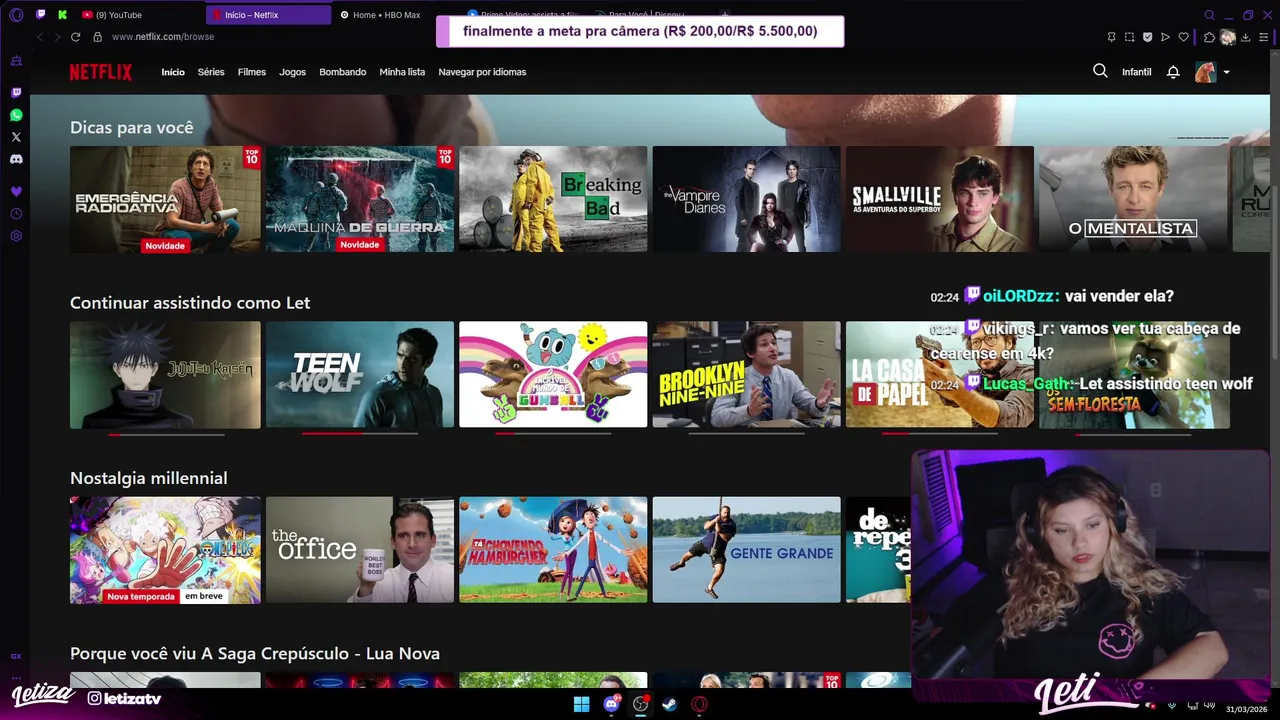This screenshot has width=1280, height=720.
Task: Click the browser pin icon
Action: [1112, 37]
